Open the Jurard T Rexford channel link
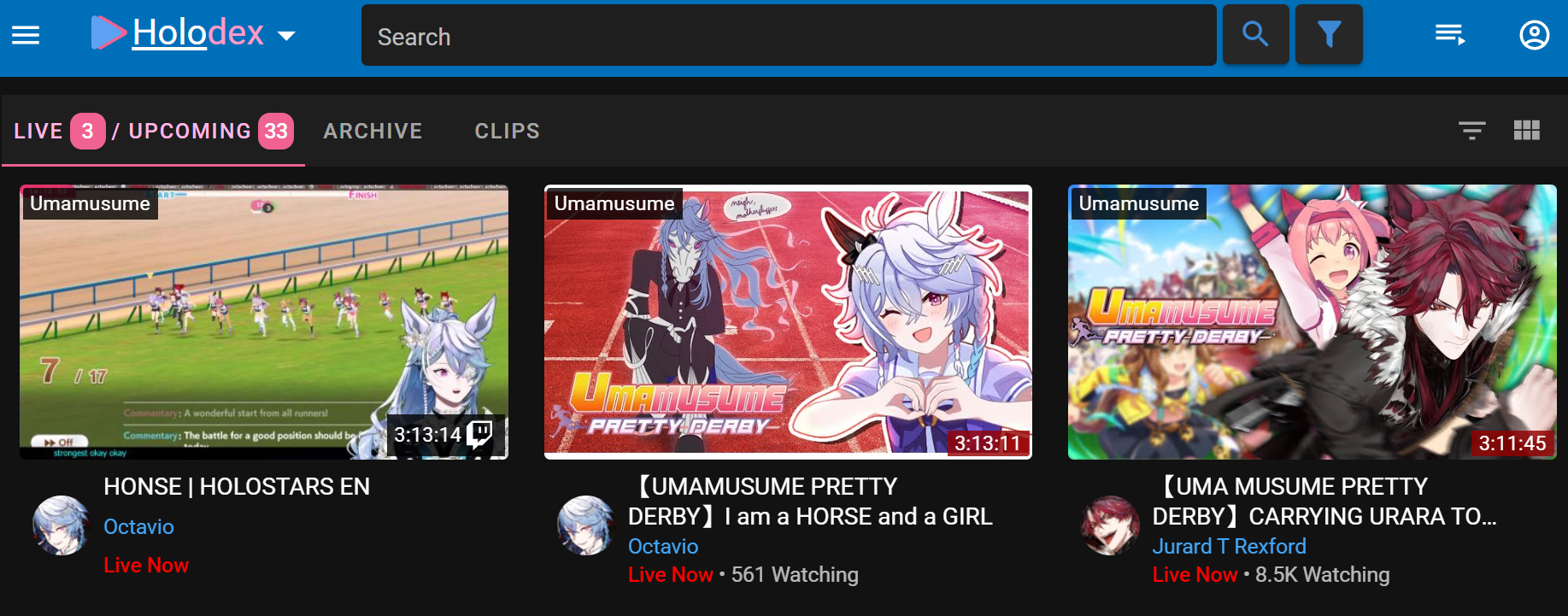 coord(1229,546)
